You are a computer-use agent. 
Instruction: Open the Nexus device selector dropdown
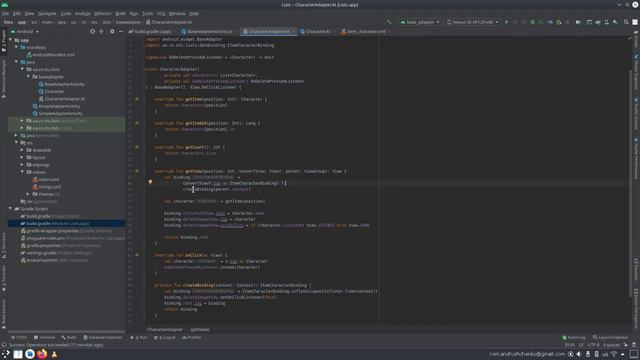(x=473, y=22)
